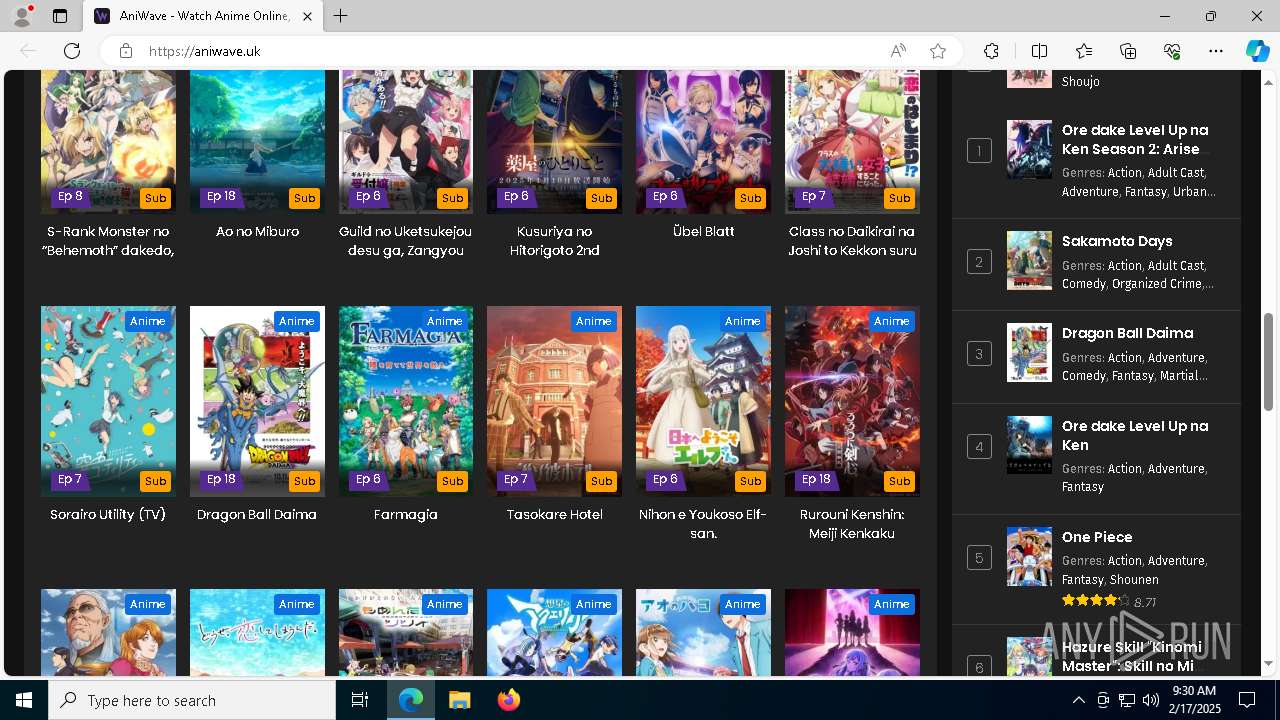Click the taskbar search box
The width and height of the screenshot is (1280, 720).
pos(192,700)
